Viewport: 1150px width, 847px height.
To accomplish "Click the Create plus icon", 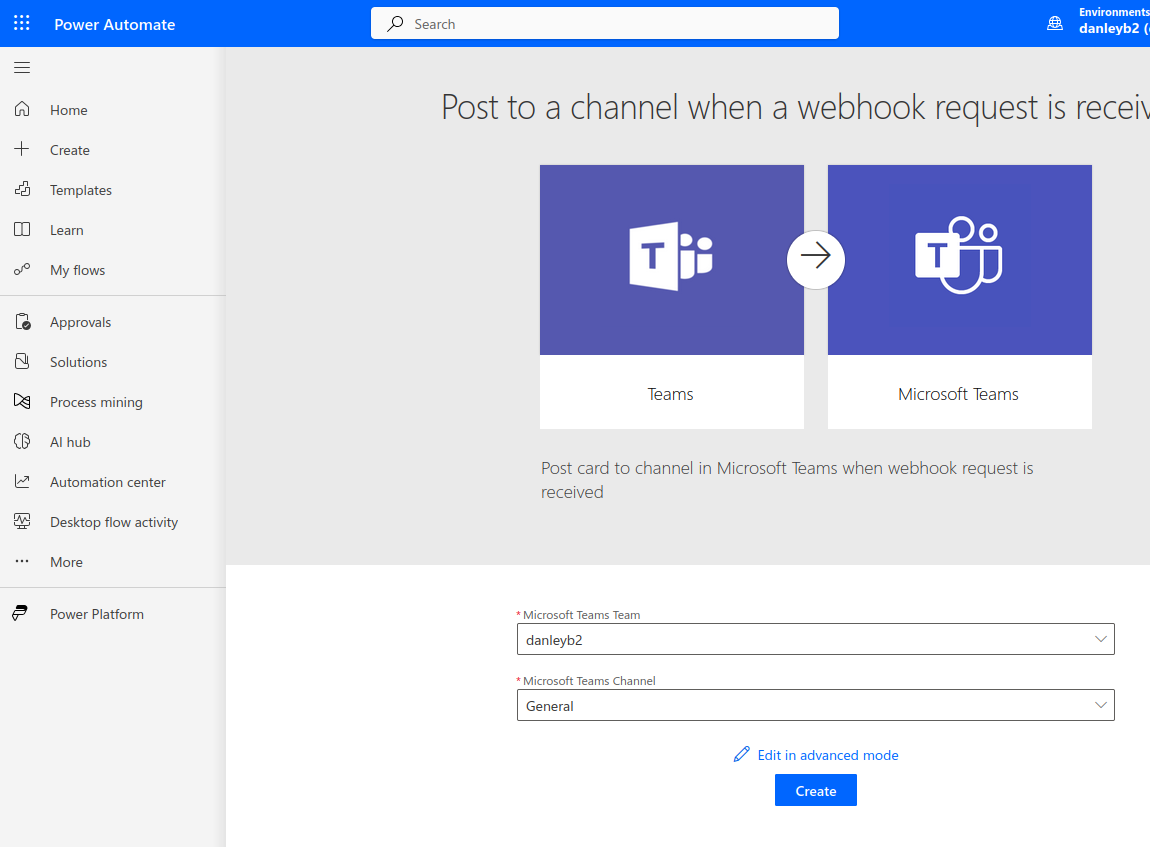I will [22, 150].
